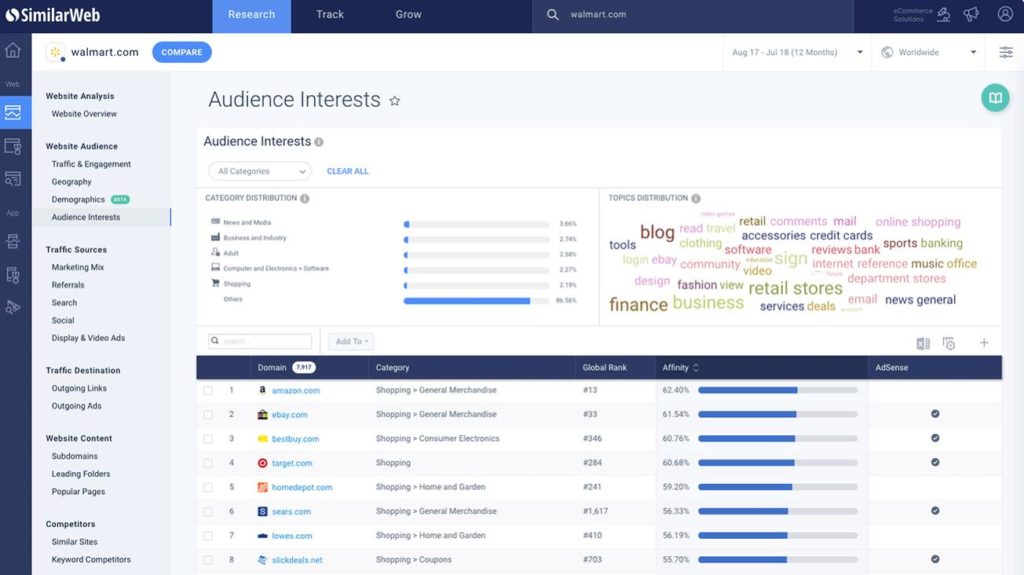The image size is (1024, 575).
Task: Open Traffic & Engagement in sidebar
Action: (x=91, y=164)
